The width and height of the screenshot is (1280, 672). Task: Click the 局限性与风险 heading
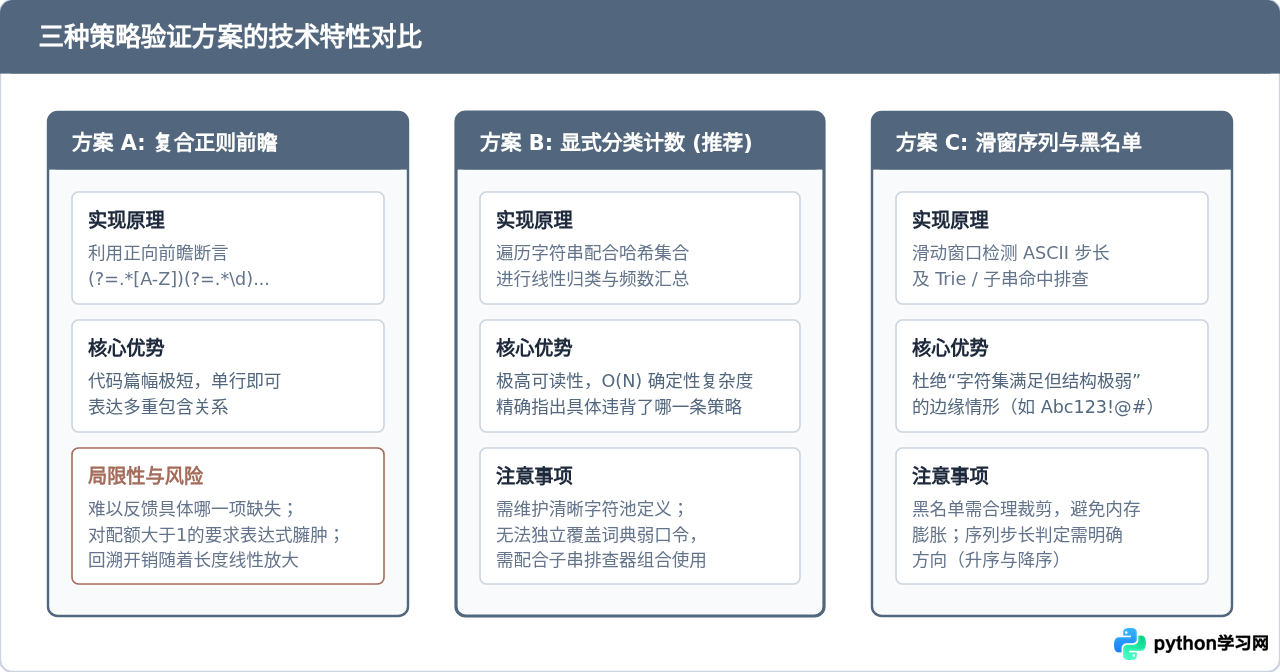click(x=145, y=476)
